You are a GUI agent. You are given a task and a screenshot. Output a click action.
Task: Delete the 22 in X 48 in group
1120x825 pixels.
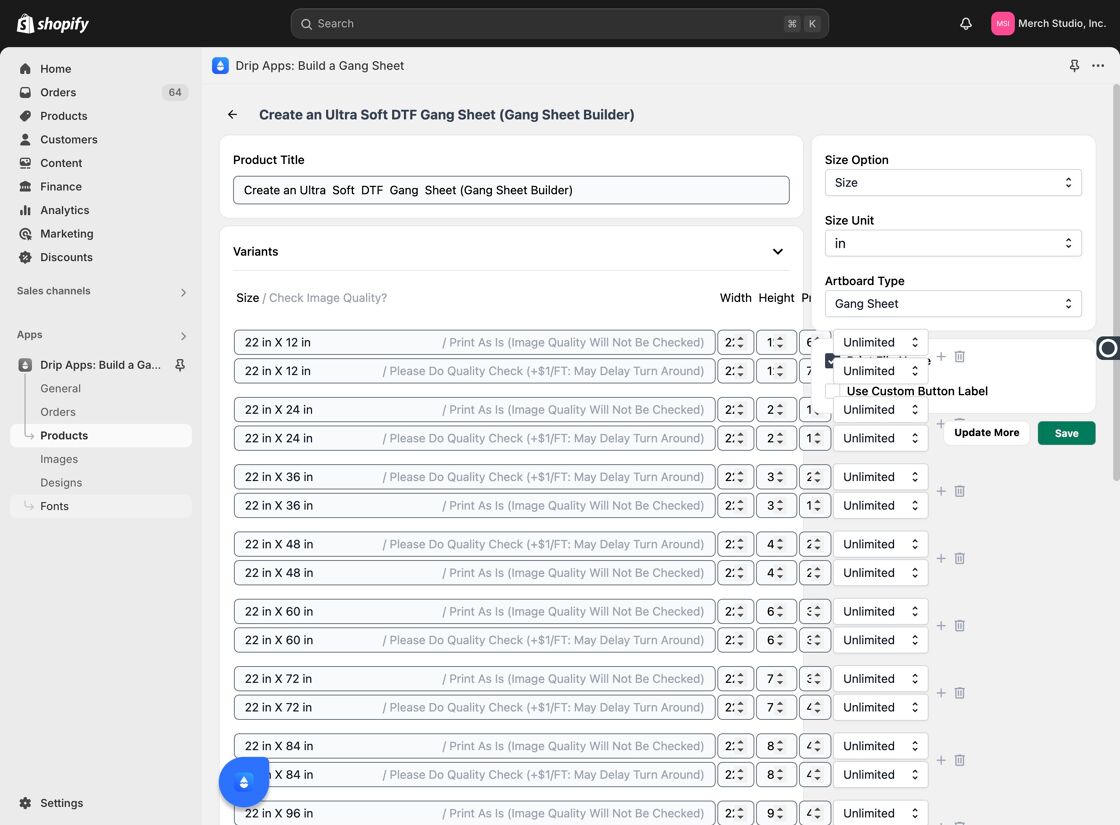tap(959, 558)
